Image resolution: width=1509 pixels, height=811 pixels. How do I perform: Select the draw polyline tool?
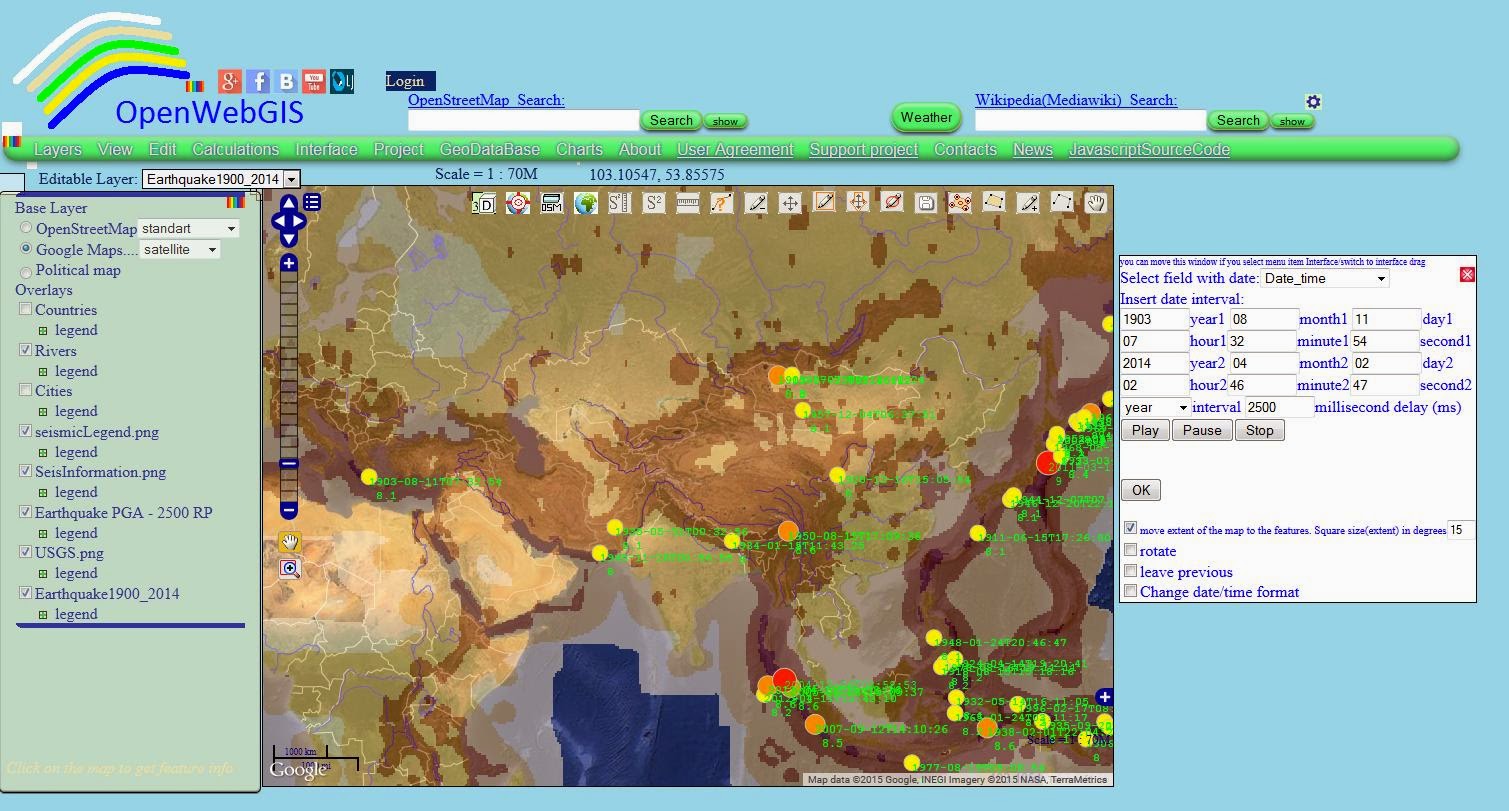point(1062,203)
